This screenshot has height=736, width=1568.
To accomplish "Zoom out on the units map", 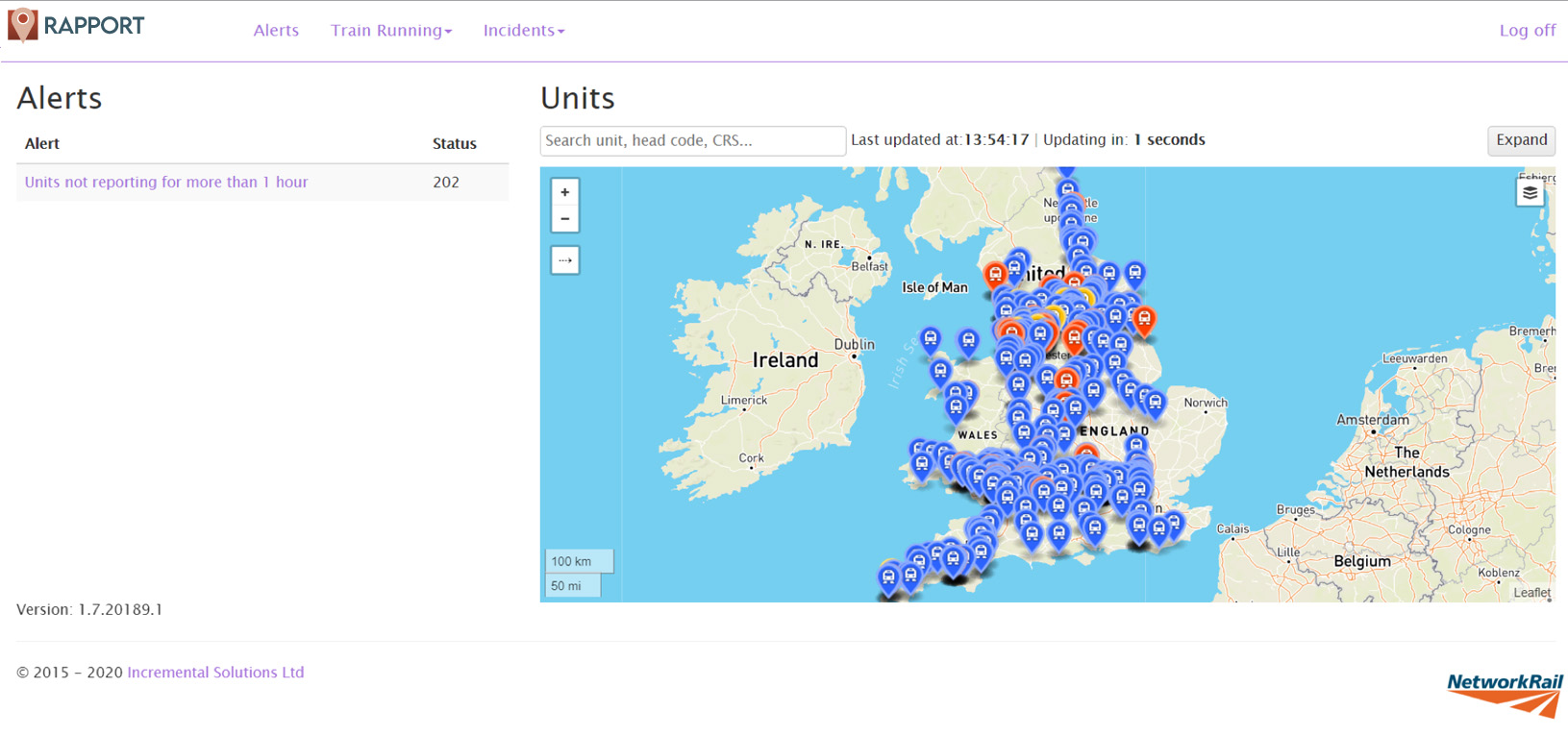I will pos(565,219).
